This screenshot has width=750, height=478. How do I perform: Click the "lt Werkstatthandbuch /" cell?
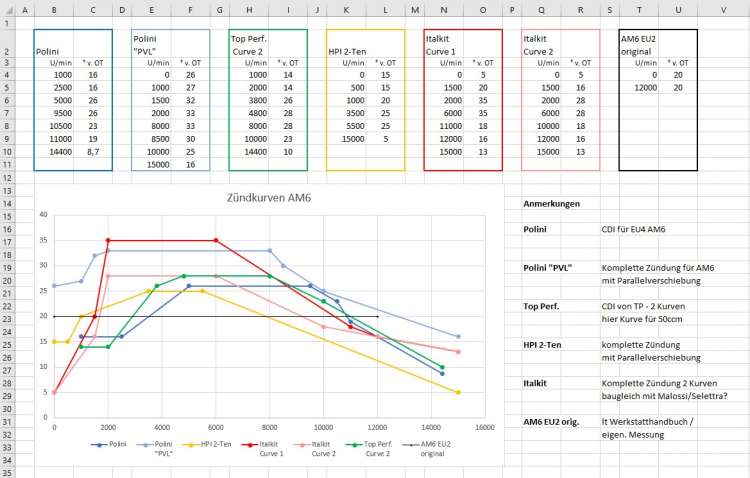[649, 423]
